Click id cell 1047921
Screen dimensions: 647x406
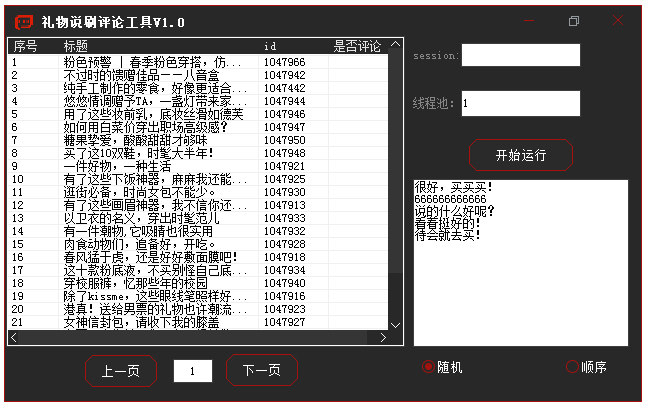(284, 166)
